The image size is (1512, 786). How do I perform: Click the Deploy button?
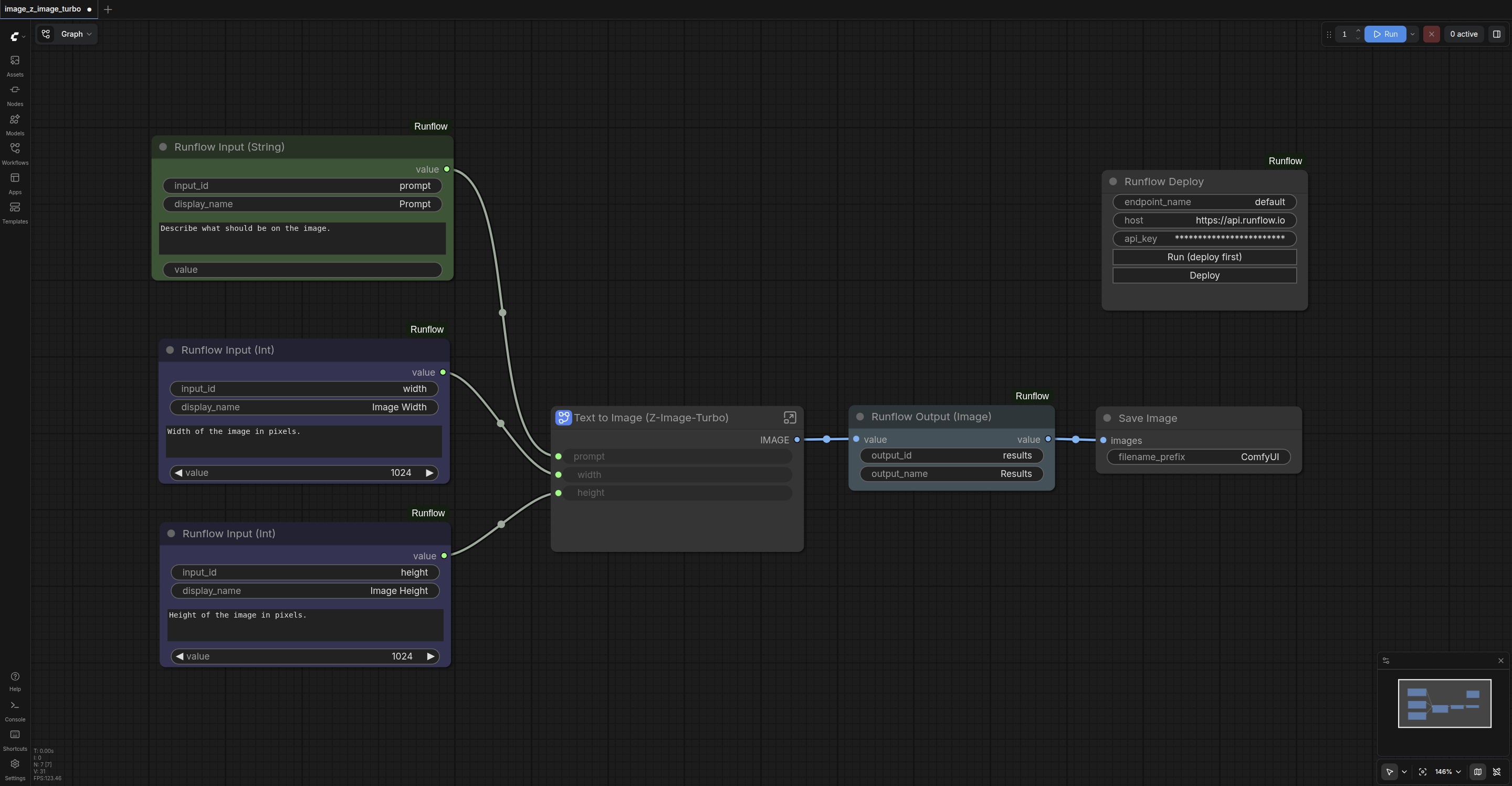(1204, 275)
